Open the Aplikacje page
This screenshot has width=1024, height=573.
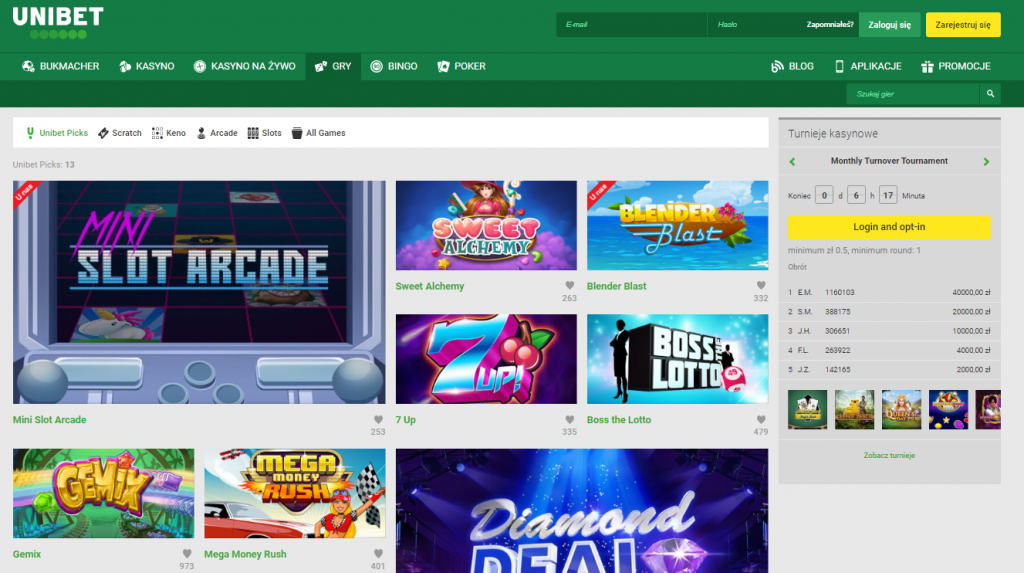pos(868,66)
